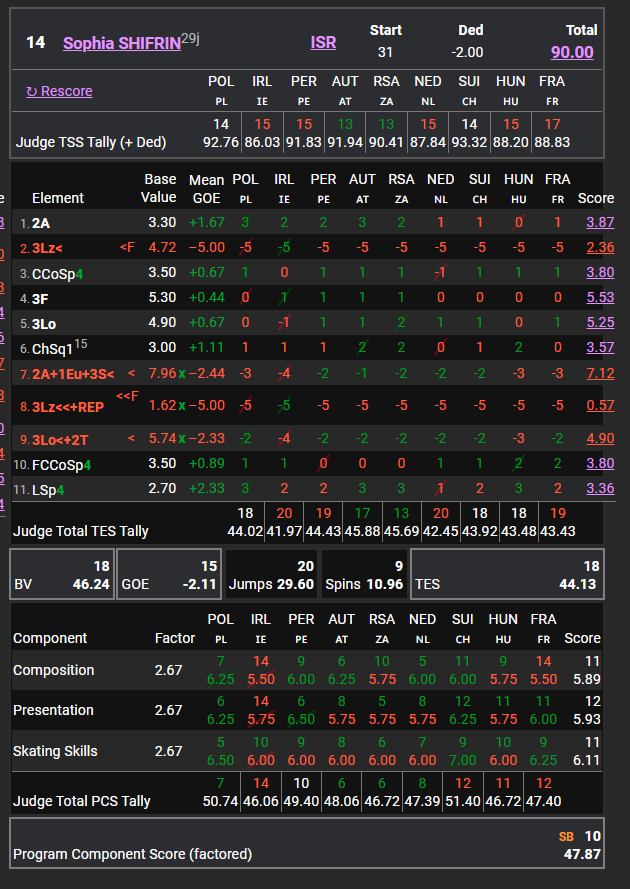The image size is (630, 889).
Task: Click the Rescore refresh icon
Action: 32,92
